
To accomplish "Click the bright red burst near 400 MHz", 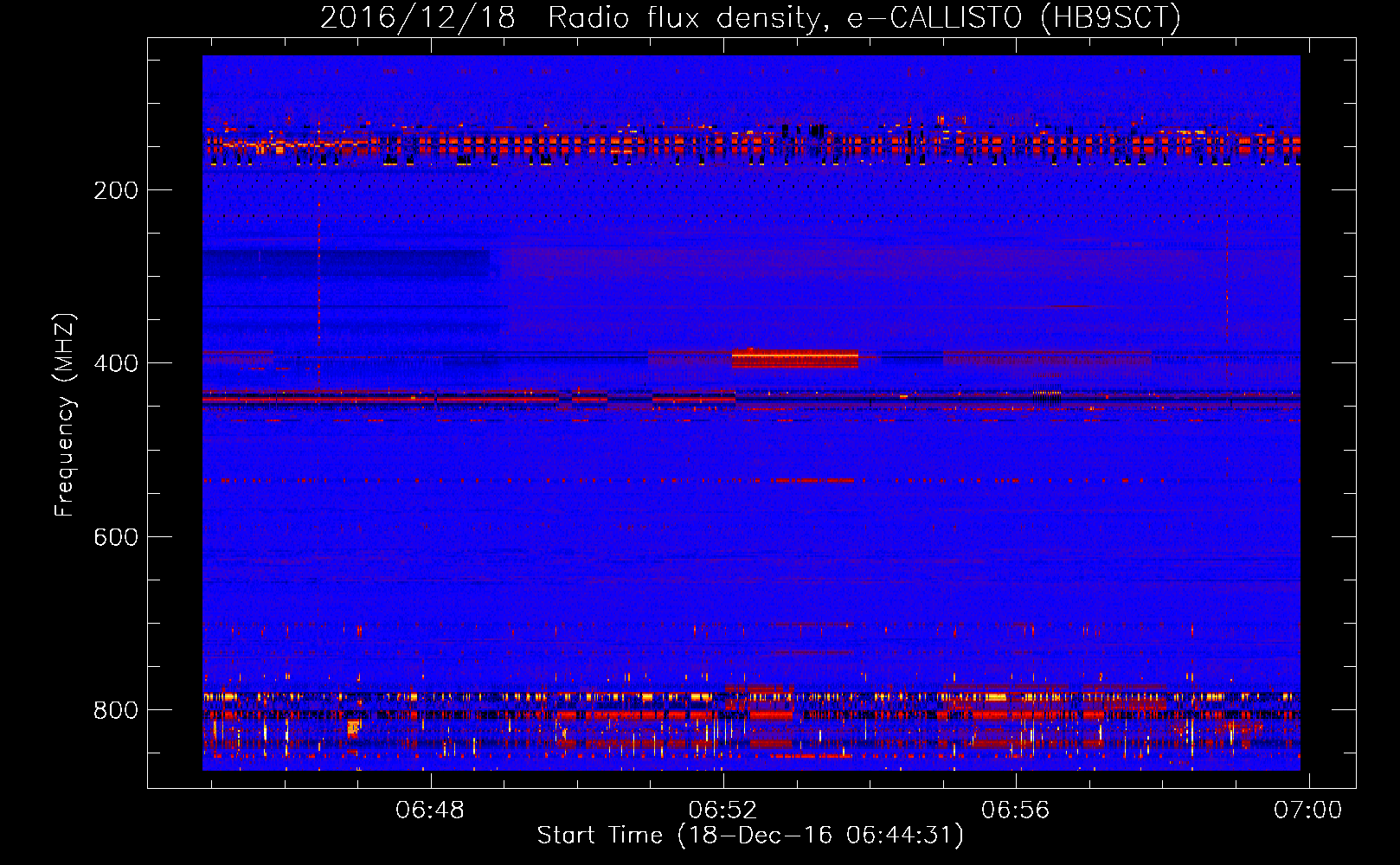I will coord(794,358).
